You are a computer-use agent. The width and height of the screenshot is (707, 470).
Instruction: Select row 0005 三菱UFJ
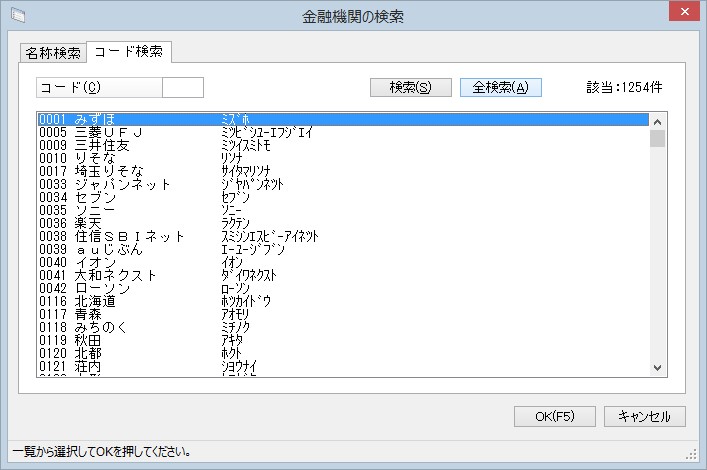pos(343,133)
